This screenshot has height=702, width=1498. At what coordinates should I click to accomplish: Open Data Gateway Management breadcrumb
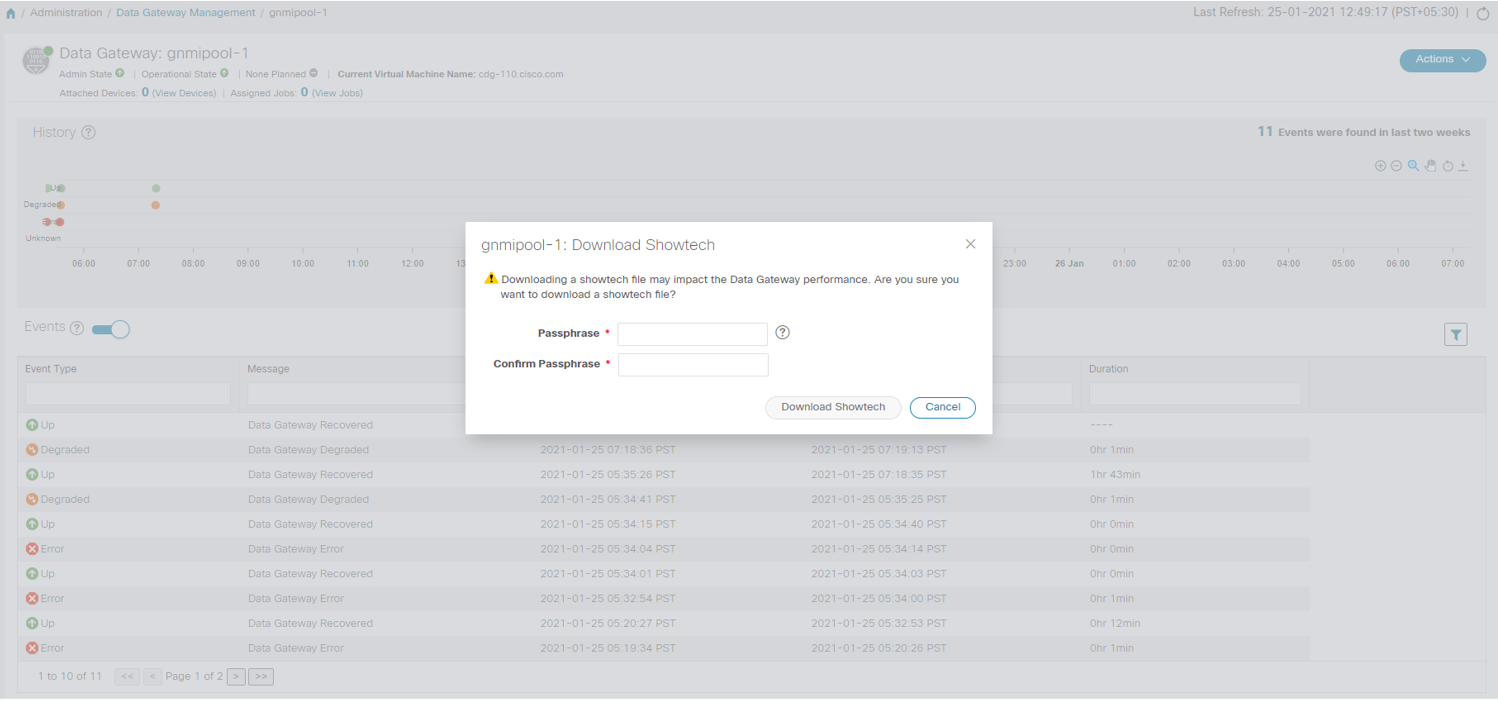pyautogui.click(x=185, y=13)
